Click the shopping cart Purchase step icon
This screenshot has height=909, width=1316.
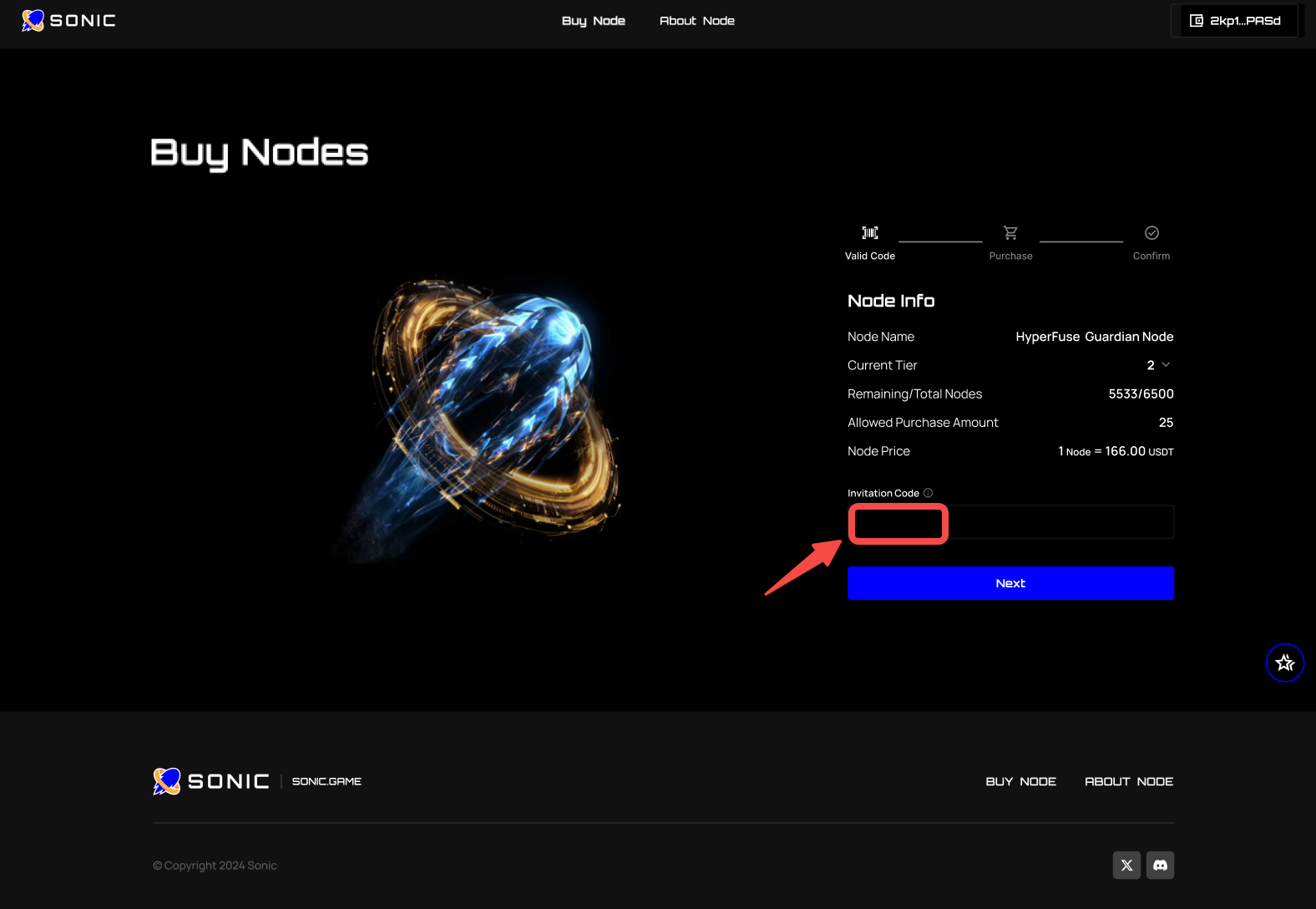(1010, 233)
